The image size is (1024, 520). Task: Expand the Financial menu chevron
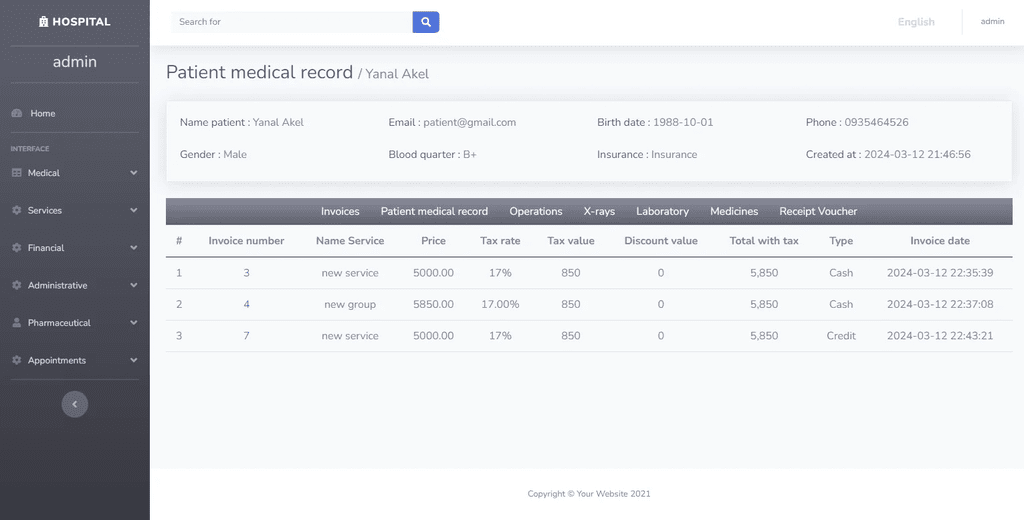pos(134,248)
